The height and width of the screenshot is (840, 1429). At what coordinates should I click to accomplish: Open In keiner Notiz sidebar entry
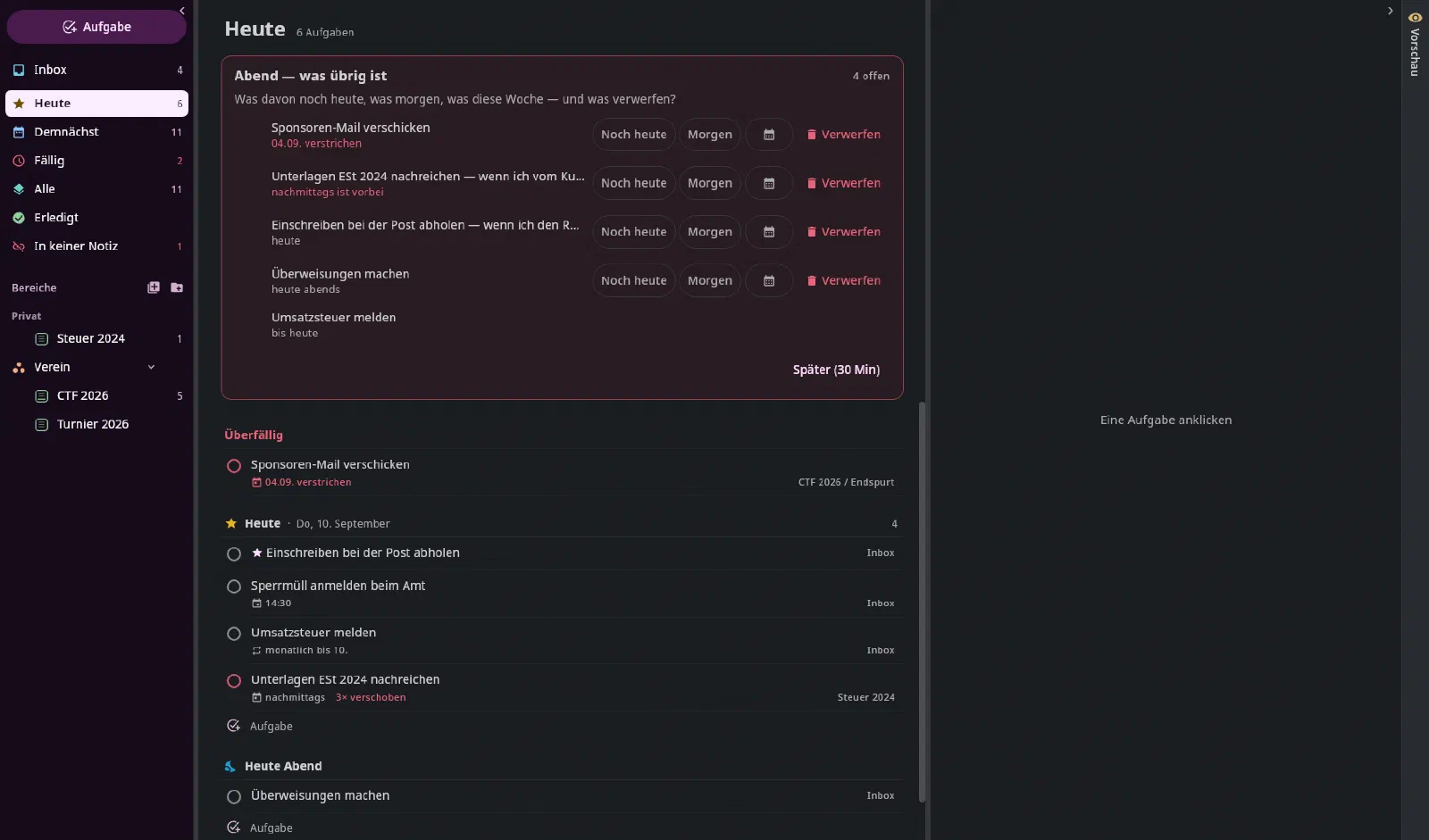[96, 246]
